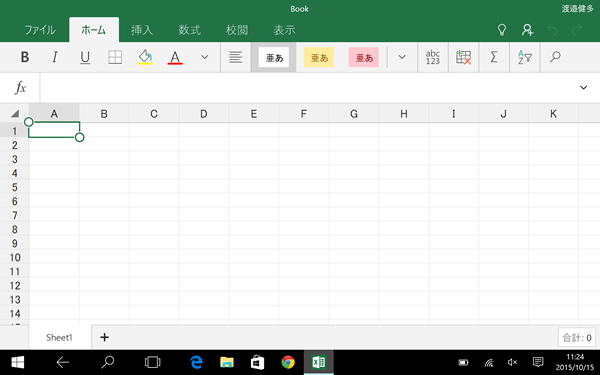Switch to the ホーム tab

tap(94, 30)
